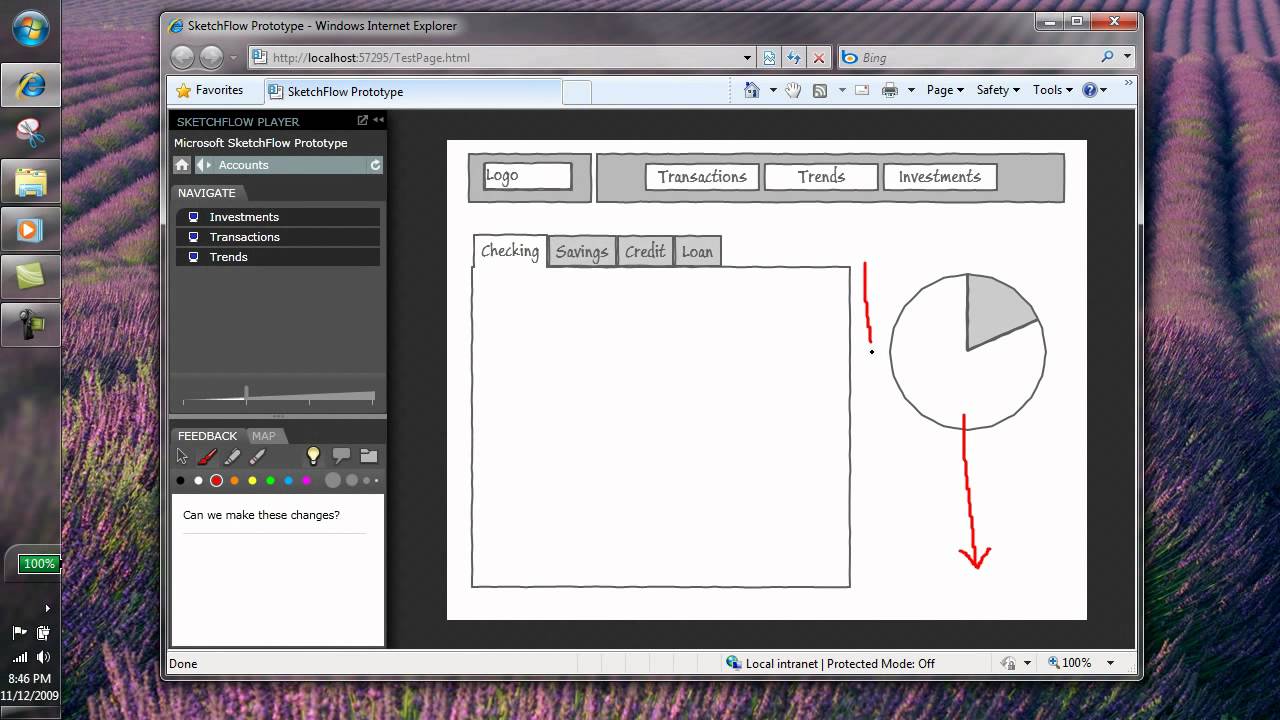Click the IE Home toolbar icon
1280x720 pixels.
(x=752, y=90)
